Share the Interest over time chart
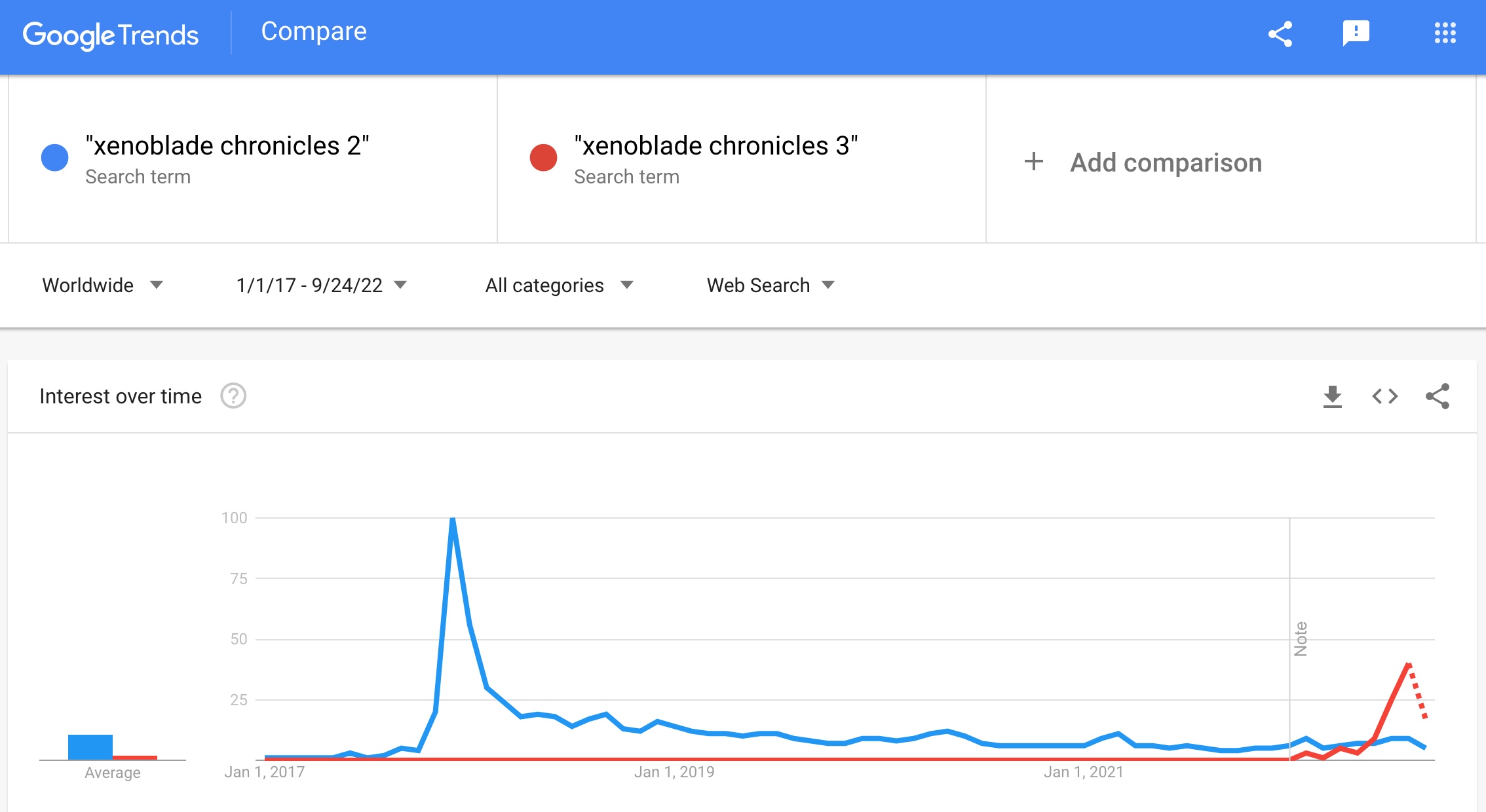 coord(1438,396)
